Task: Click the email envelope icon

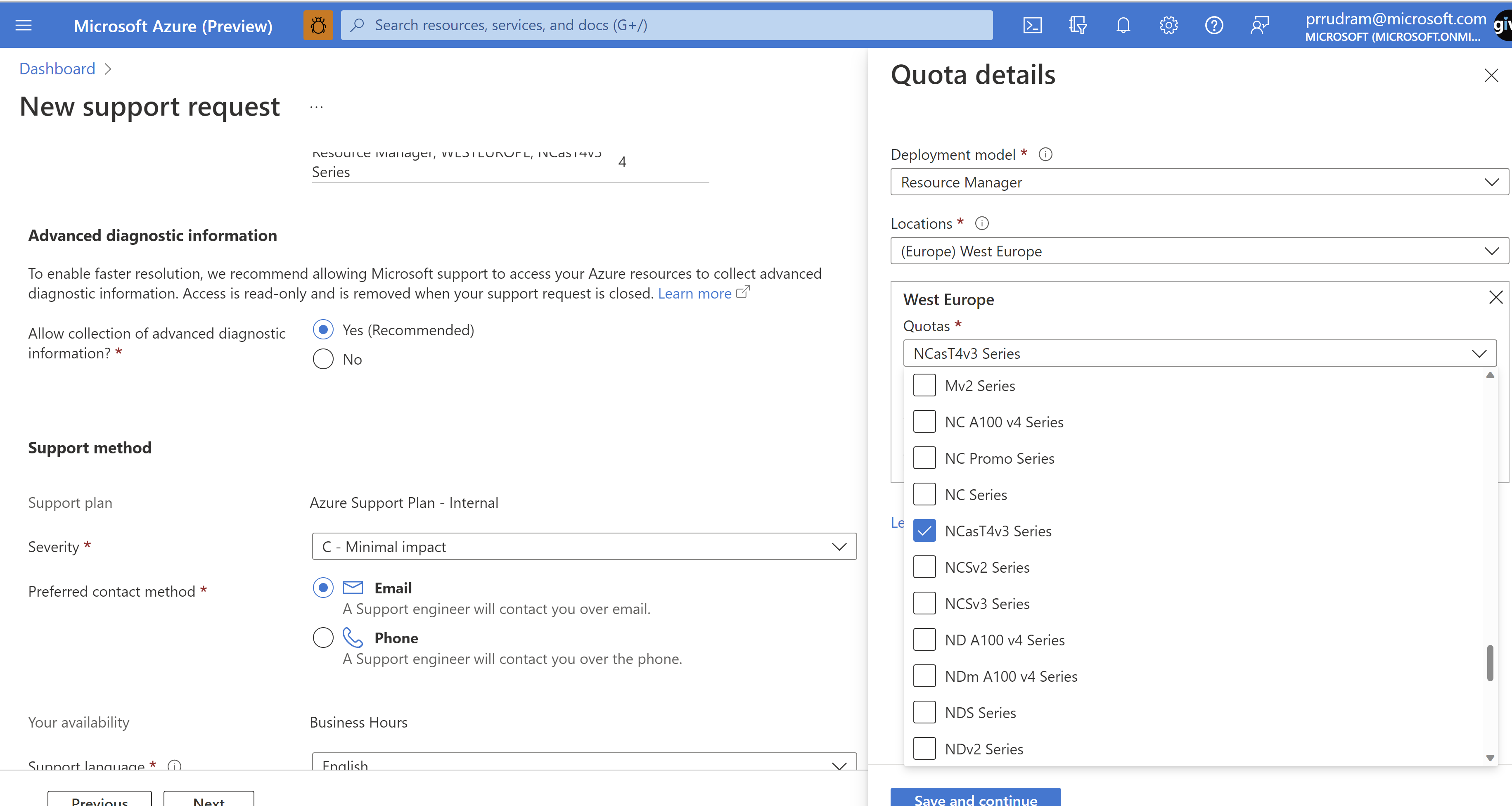Action: click(x=353, y=588)
